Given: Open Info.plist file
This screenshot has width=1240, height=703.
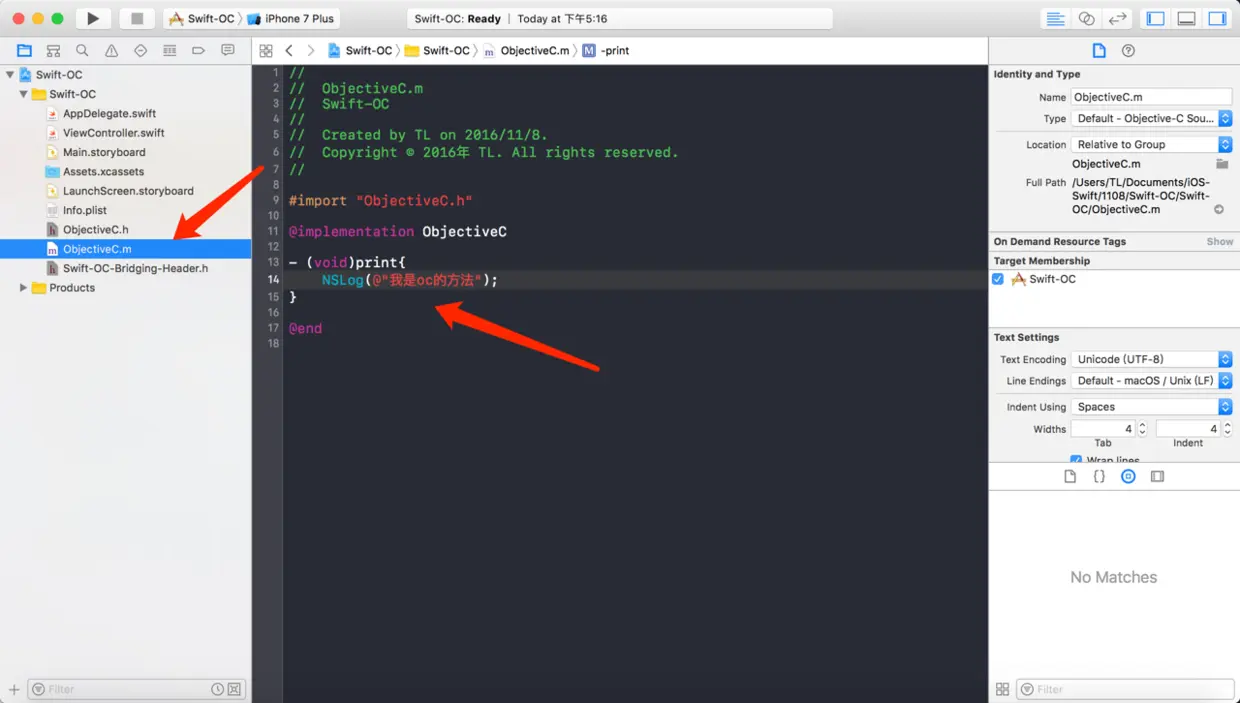Looking at the screenshot, I should (x=84, y=210).
